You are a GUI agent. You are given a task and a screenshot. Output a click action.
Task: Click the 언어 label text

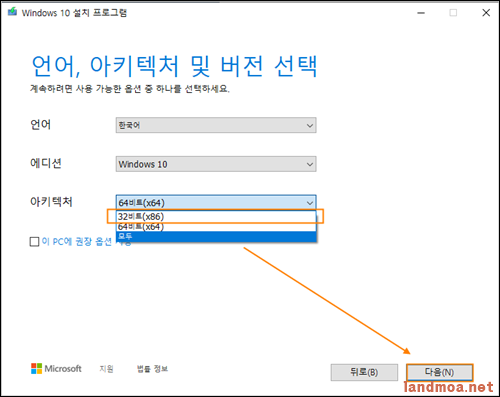(40, 125)
